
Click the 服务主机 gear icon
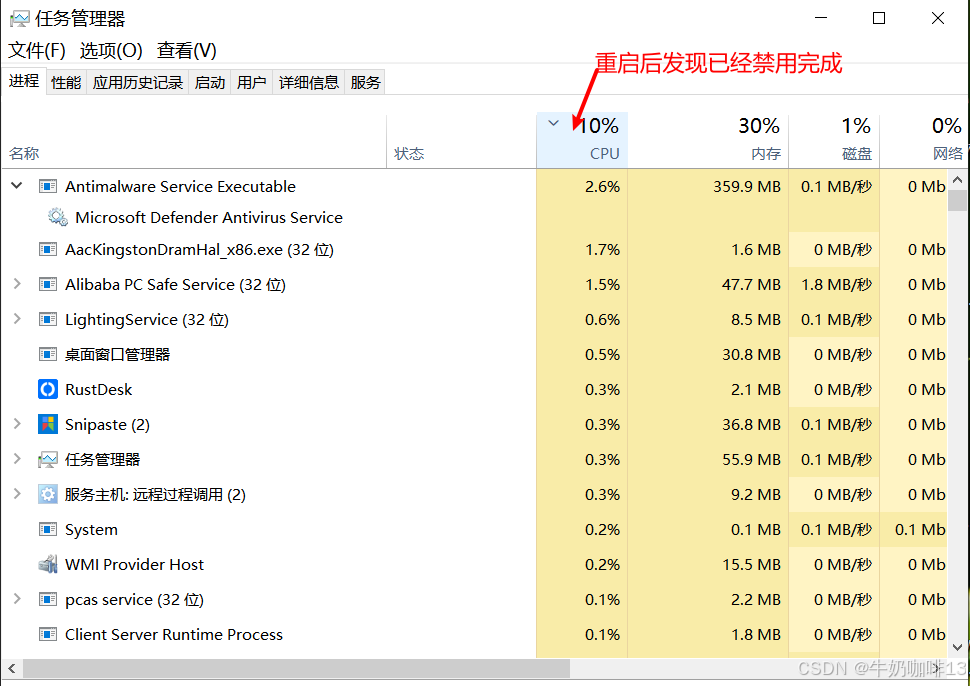click(48, 494)
